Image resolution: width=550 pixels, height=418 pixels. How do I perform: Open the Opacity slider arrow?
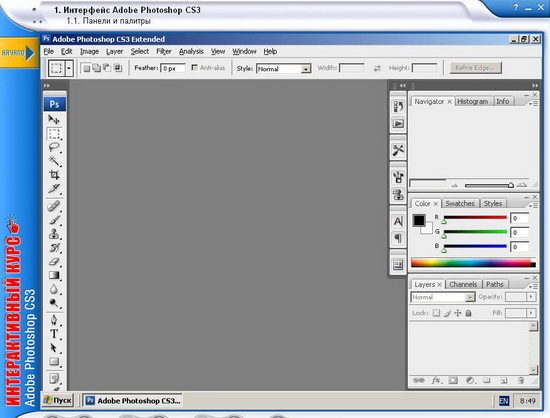[x=531, y=297]
